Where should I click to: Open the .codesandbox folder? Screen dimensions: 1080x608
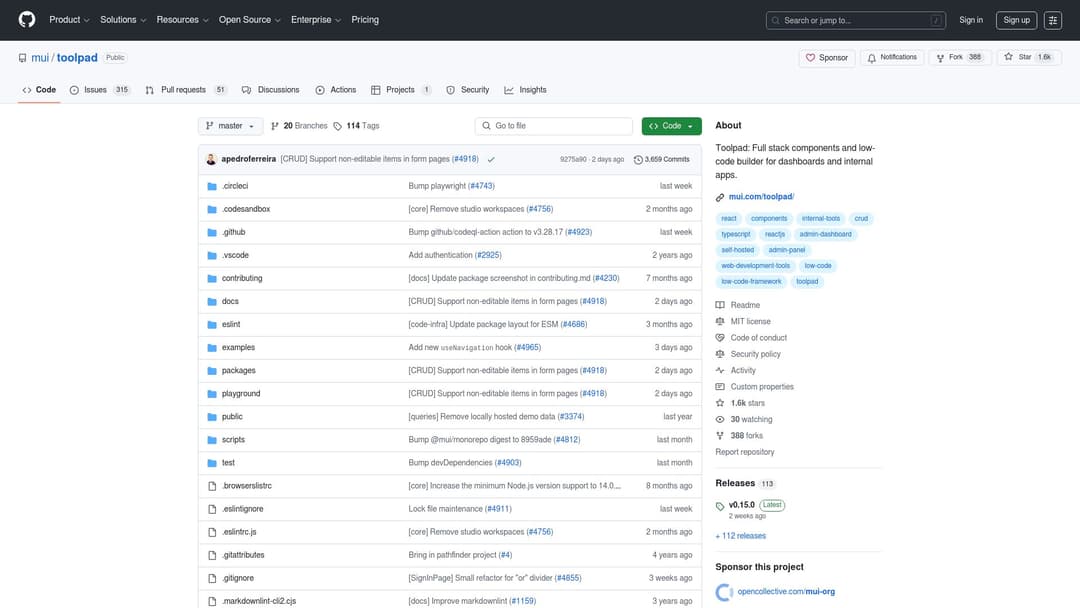click(x=246, y=209)
